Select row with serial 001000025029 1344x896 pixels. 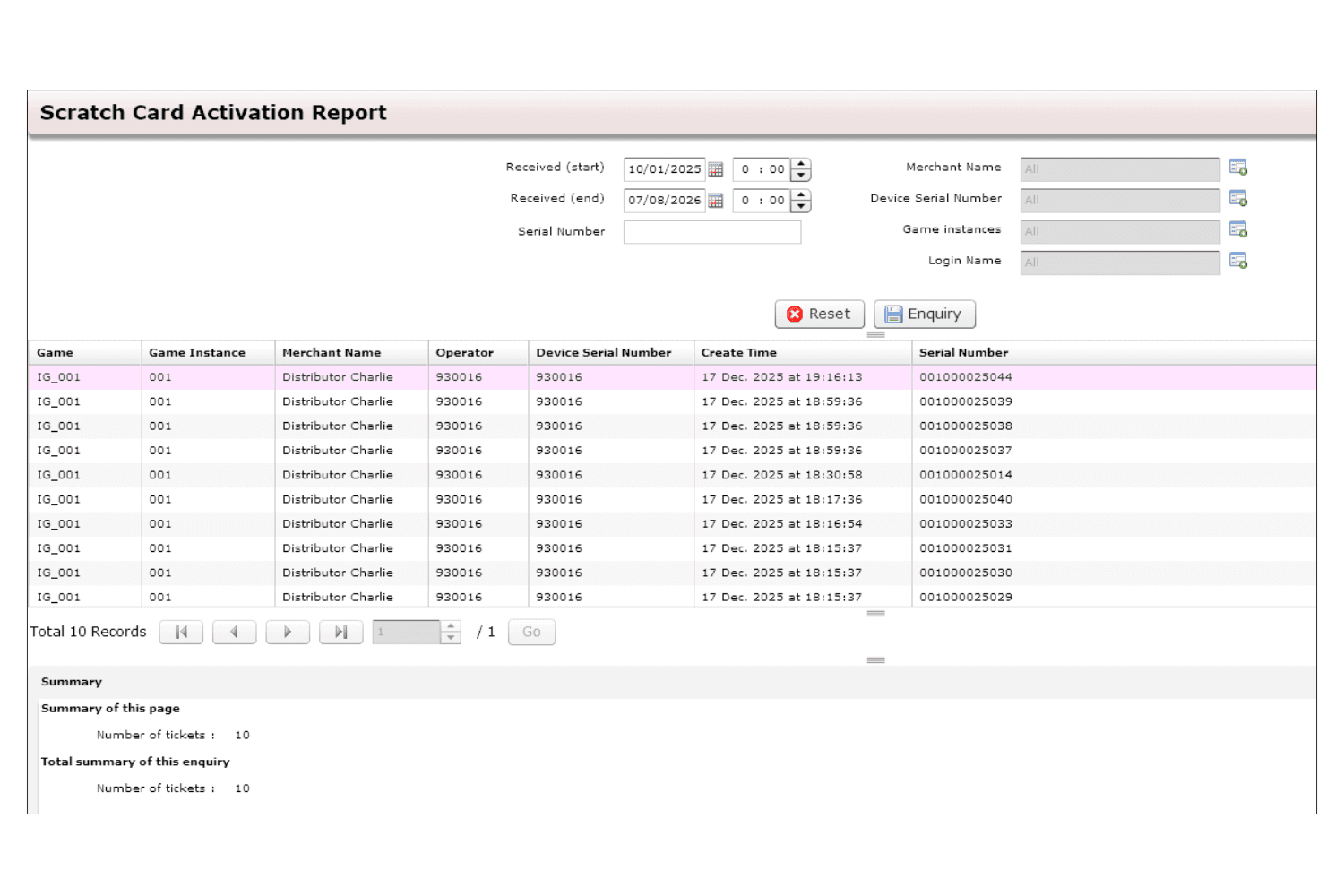pos(672,597)
